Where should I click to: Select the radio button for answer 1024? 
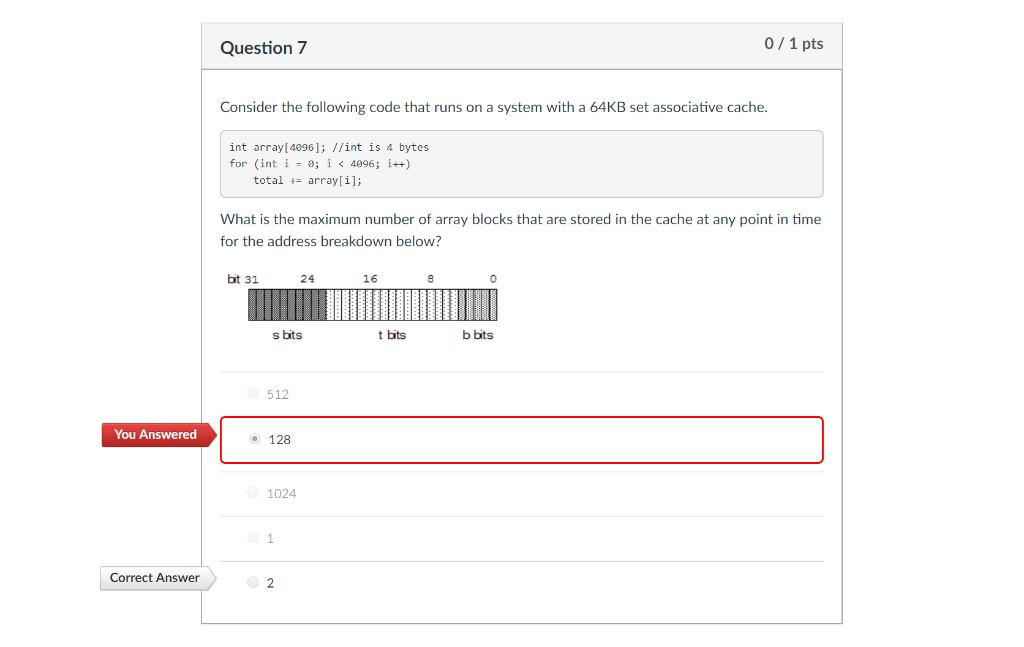tap(253, 491)
